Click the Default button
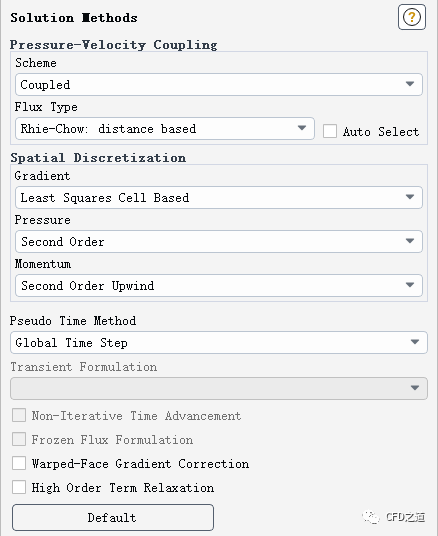438x536 pixels. (x=113, y=517)
